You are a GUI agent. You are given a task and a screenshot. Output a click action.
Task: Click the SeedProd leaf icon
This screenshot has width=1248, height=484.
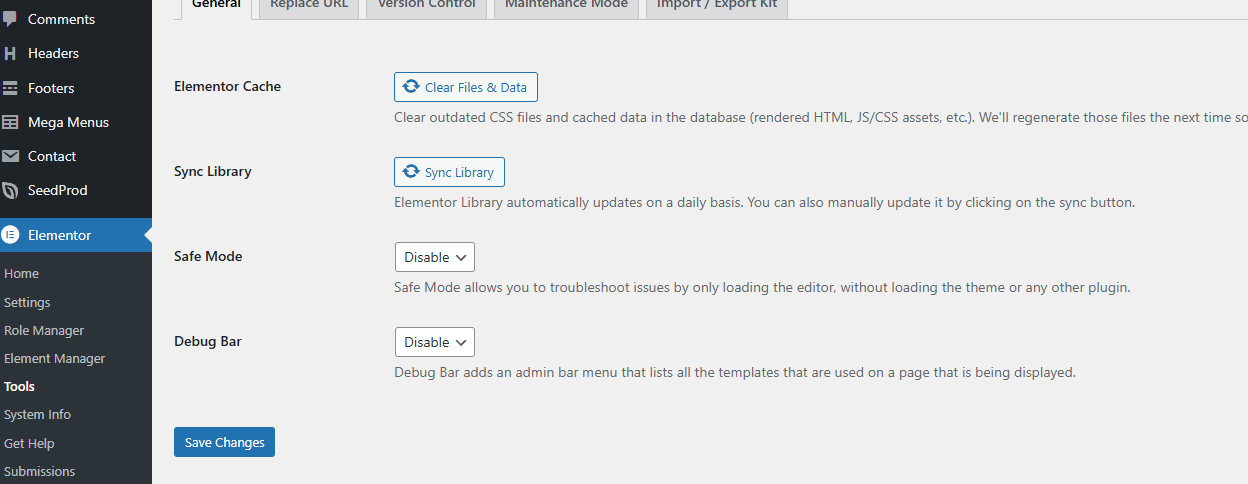10,190
